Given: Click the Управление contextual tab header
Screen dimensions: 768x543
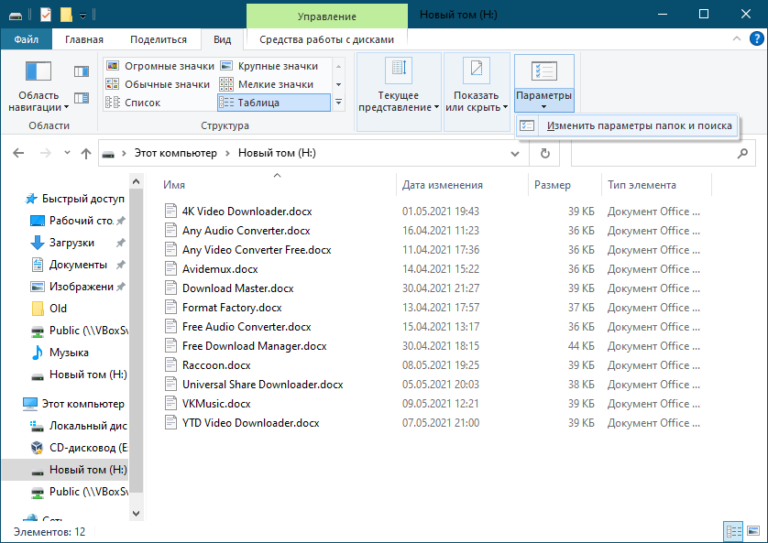Looking at the screenshot, I should [327, 16].
